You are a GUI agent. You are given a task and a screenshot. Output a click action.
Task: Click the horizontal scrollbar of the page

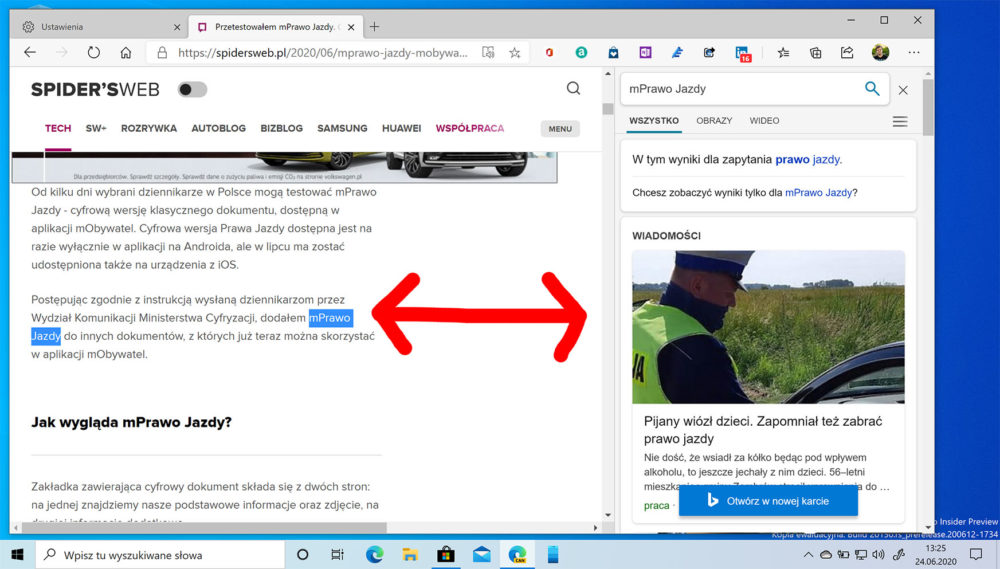[x=204, y=528]
